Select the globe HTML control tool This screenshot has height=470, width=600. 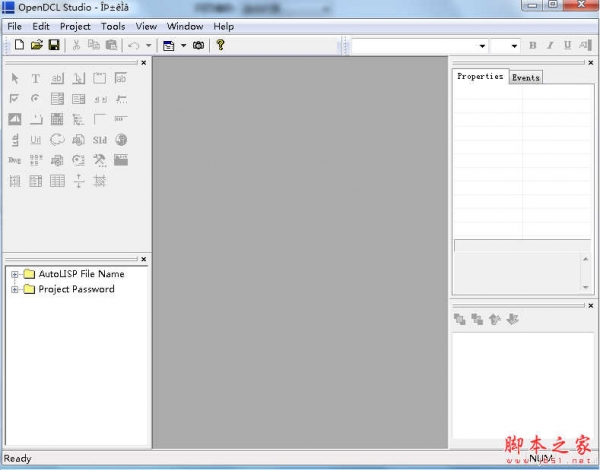[x=121, y=140]
